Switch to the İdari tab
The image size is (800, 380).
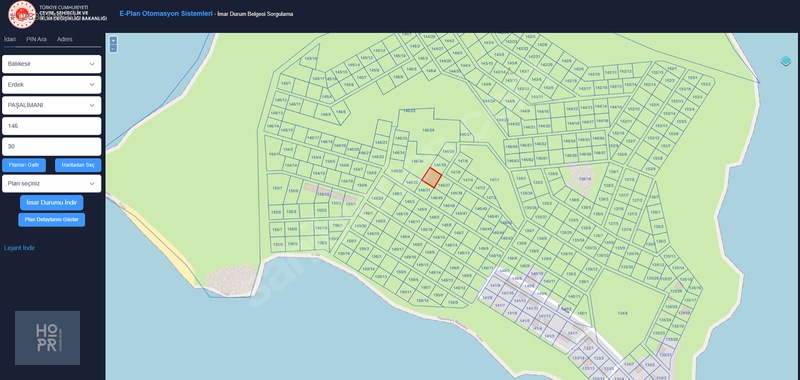pos(10,39)
